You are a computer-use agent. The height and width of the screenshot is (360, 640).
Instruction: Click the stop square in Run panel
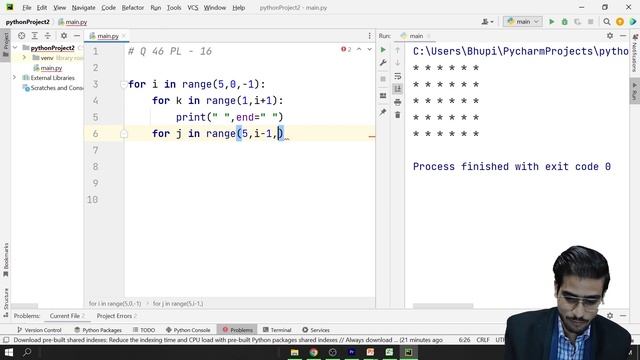(383, 79)
